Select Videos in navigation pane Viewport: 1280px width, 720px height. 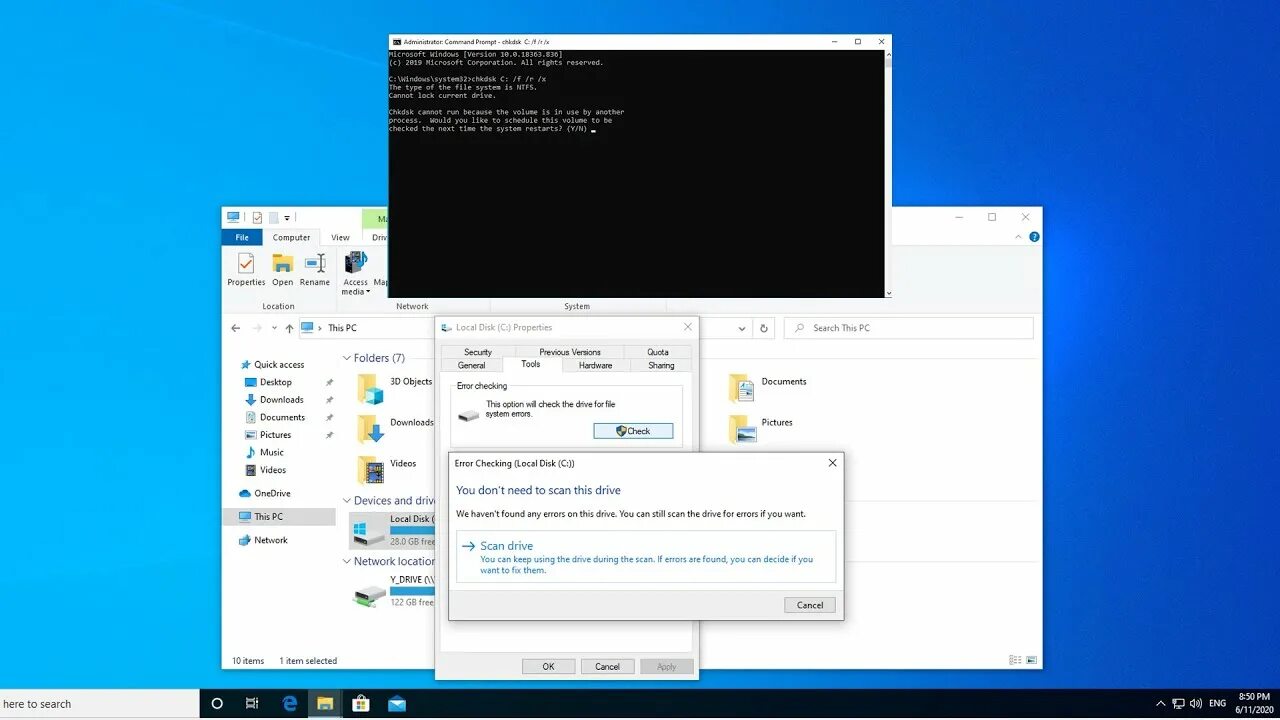273,470
